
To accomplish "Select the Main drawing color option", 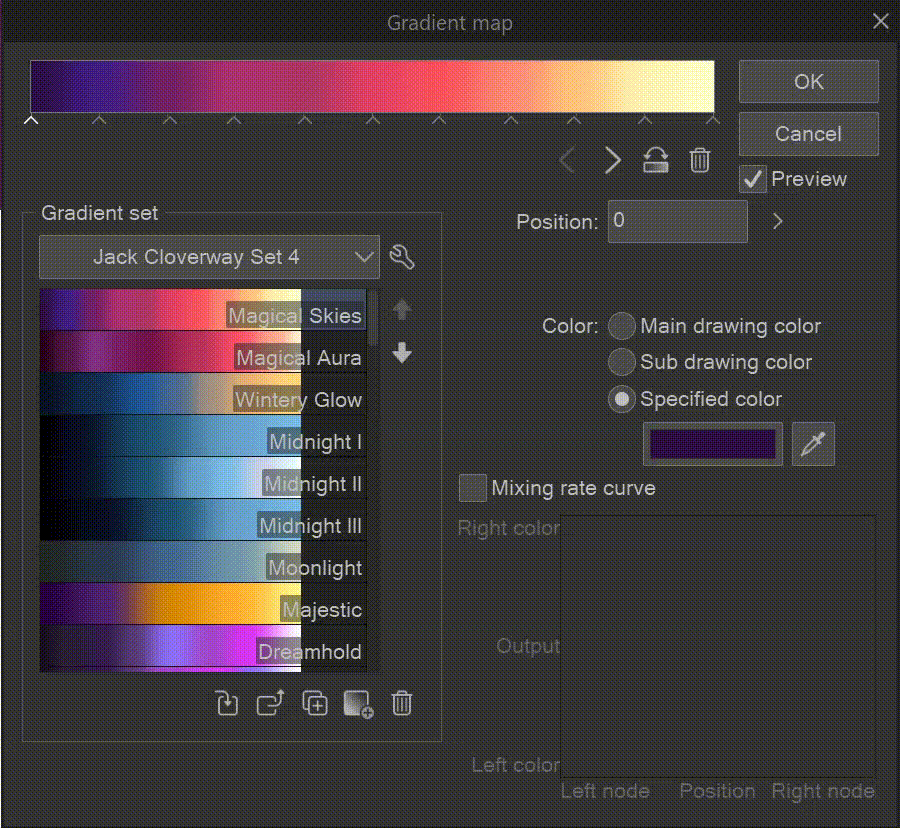I will (x=622, y=326).
